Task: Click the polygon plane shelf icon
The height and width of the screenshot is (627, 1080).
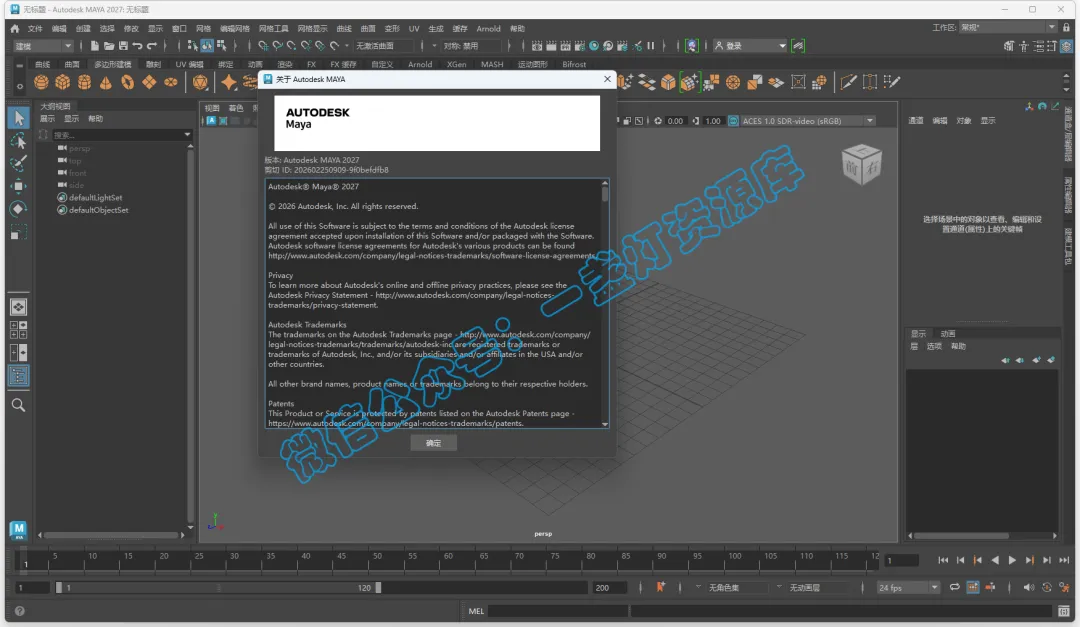Action: (x=149, y=83)
